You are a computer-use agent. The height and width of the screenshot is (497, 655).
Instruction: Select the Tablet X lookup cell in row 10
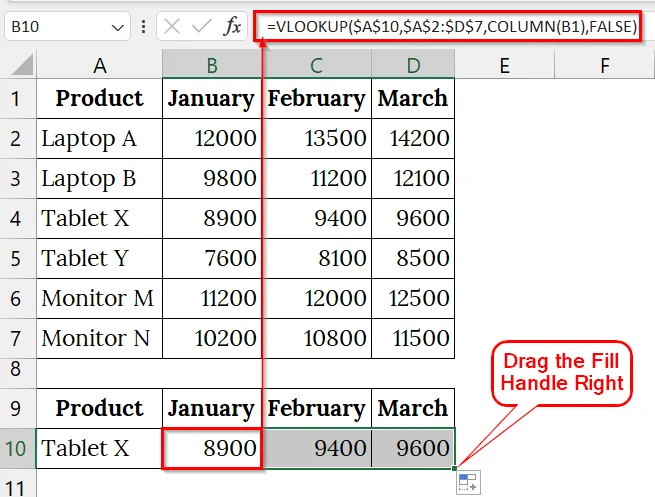(99, 449)
